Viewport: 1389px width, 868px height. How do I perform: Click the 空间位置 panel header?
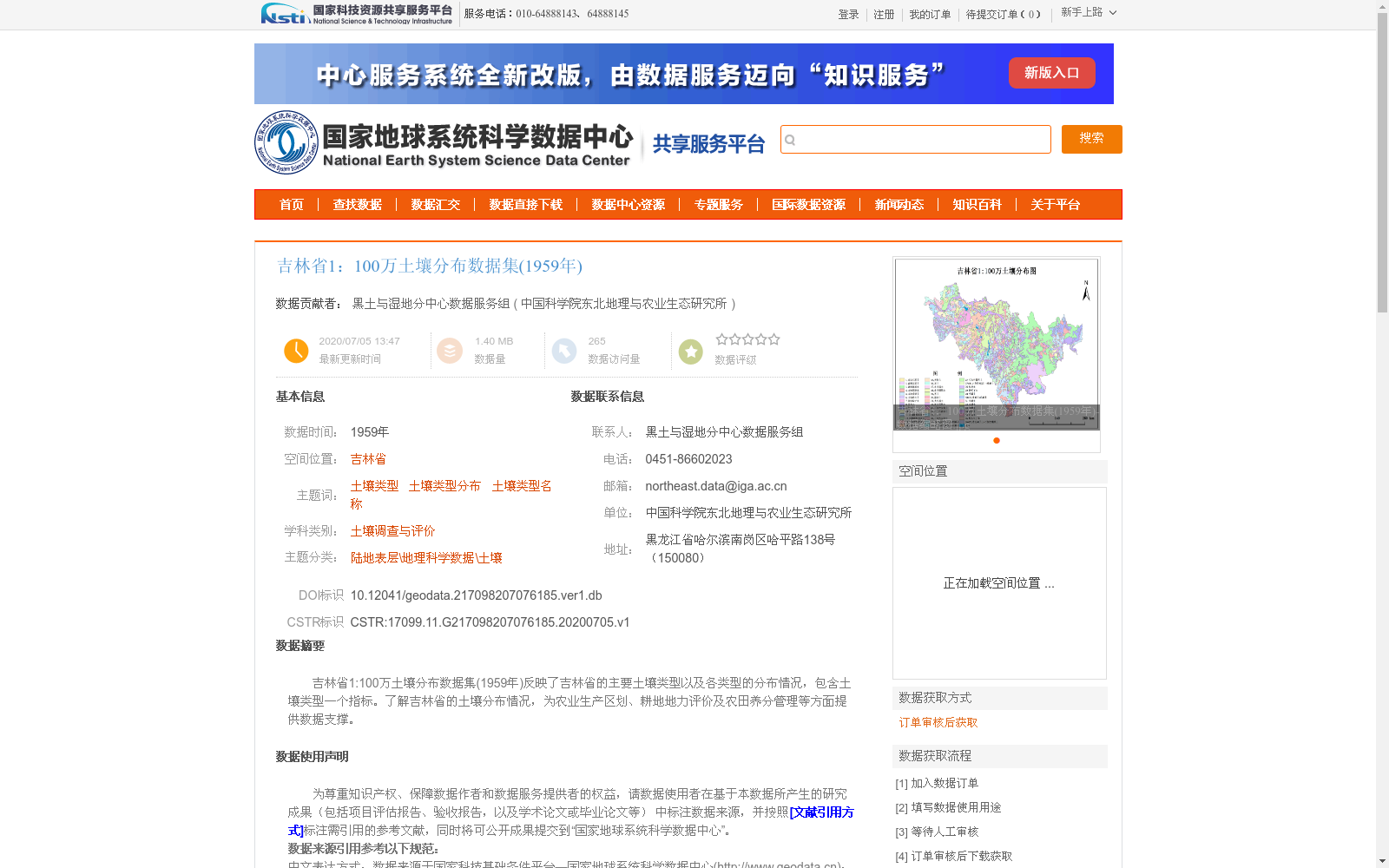coord(1000,471)
